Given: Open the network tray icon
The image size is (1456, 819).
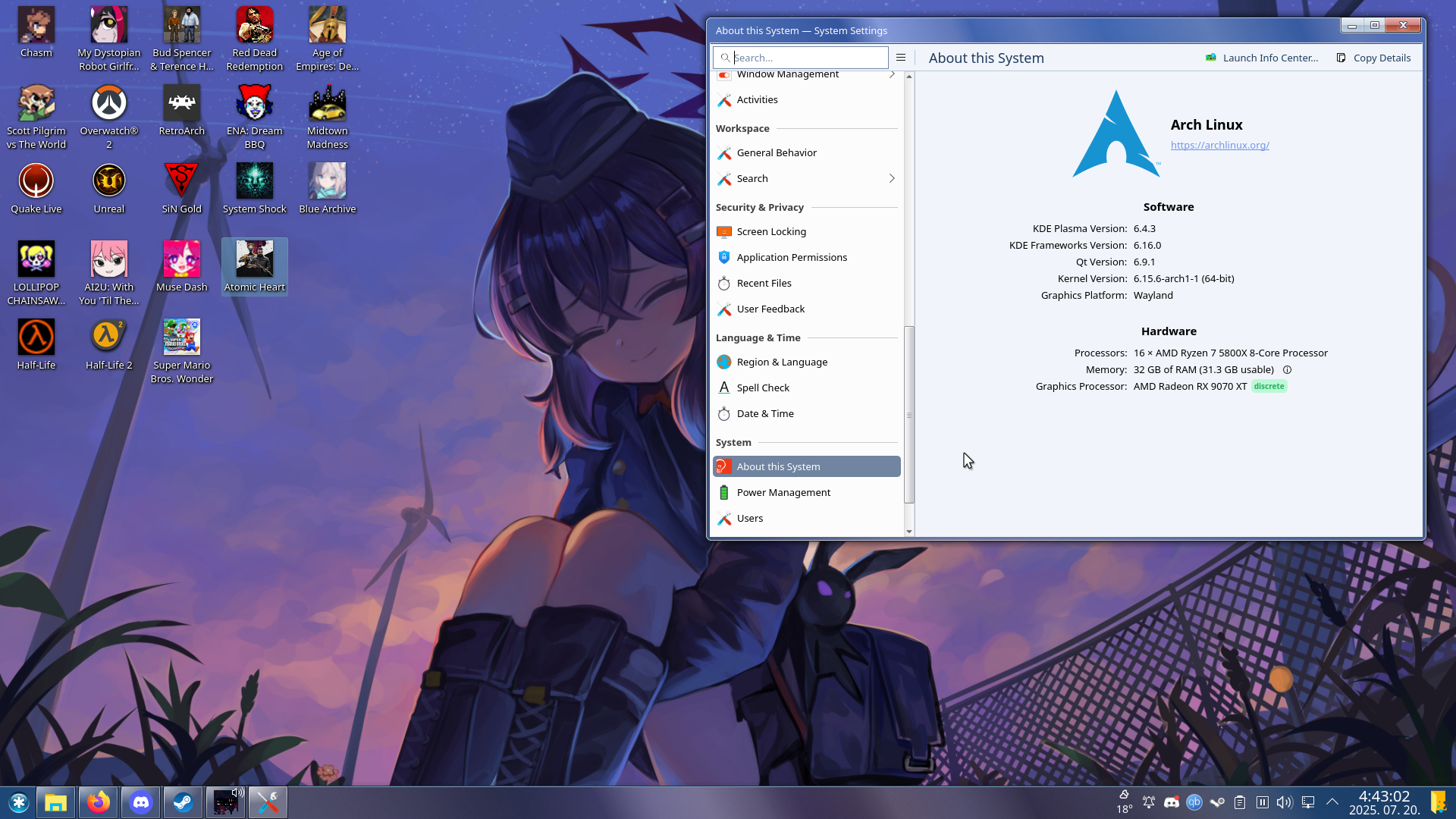Looking at the screenshot, I should tap(1308, 802).
